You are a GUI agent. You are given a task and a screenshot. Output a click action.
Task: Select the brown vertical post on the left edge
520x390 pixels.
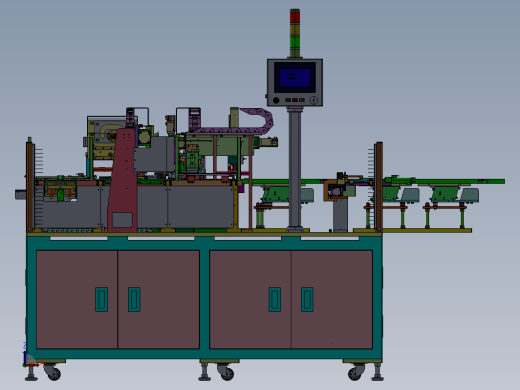(30, 186)
